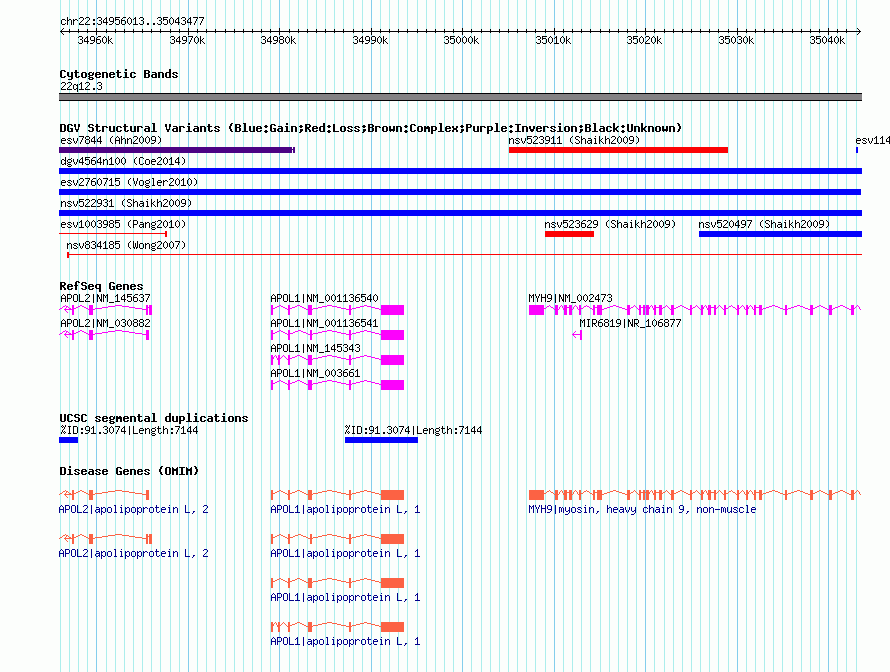Screen dimensions: 890x672
Task: Click the RefSeq Genes track title
Action: pyautogui.click(x=101, y=286)
